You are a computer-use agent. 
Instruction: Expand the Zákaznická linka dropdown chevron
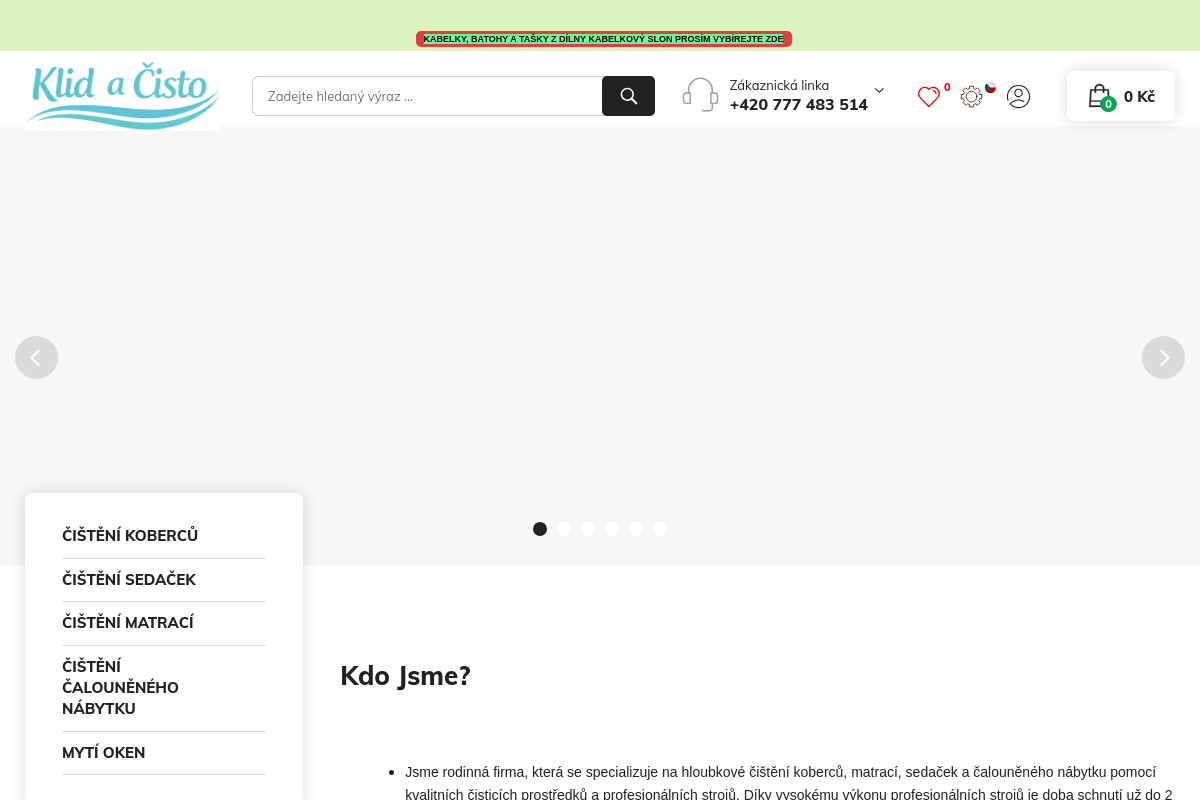(x=879, y=90)
